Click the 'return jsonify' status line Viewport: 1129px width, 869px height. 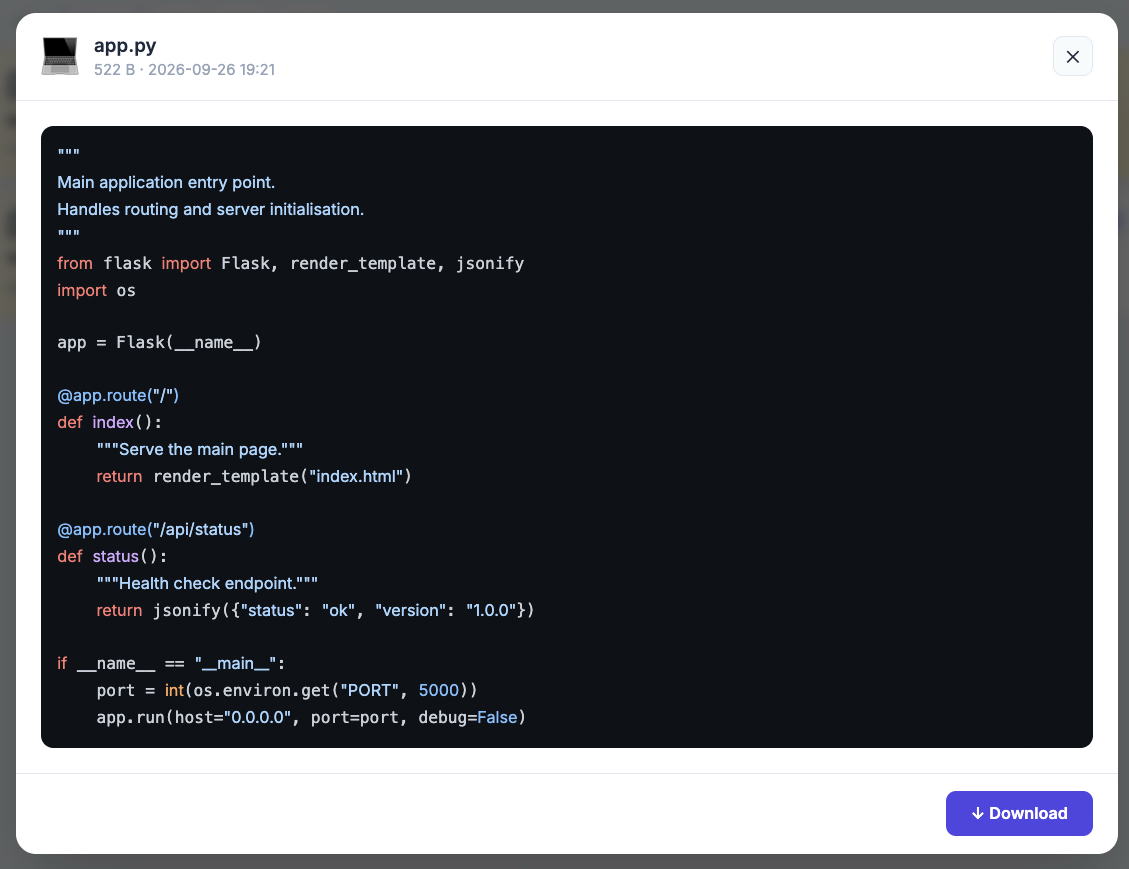click(315, 611)
